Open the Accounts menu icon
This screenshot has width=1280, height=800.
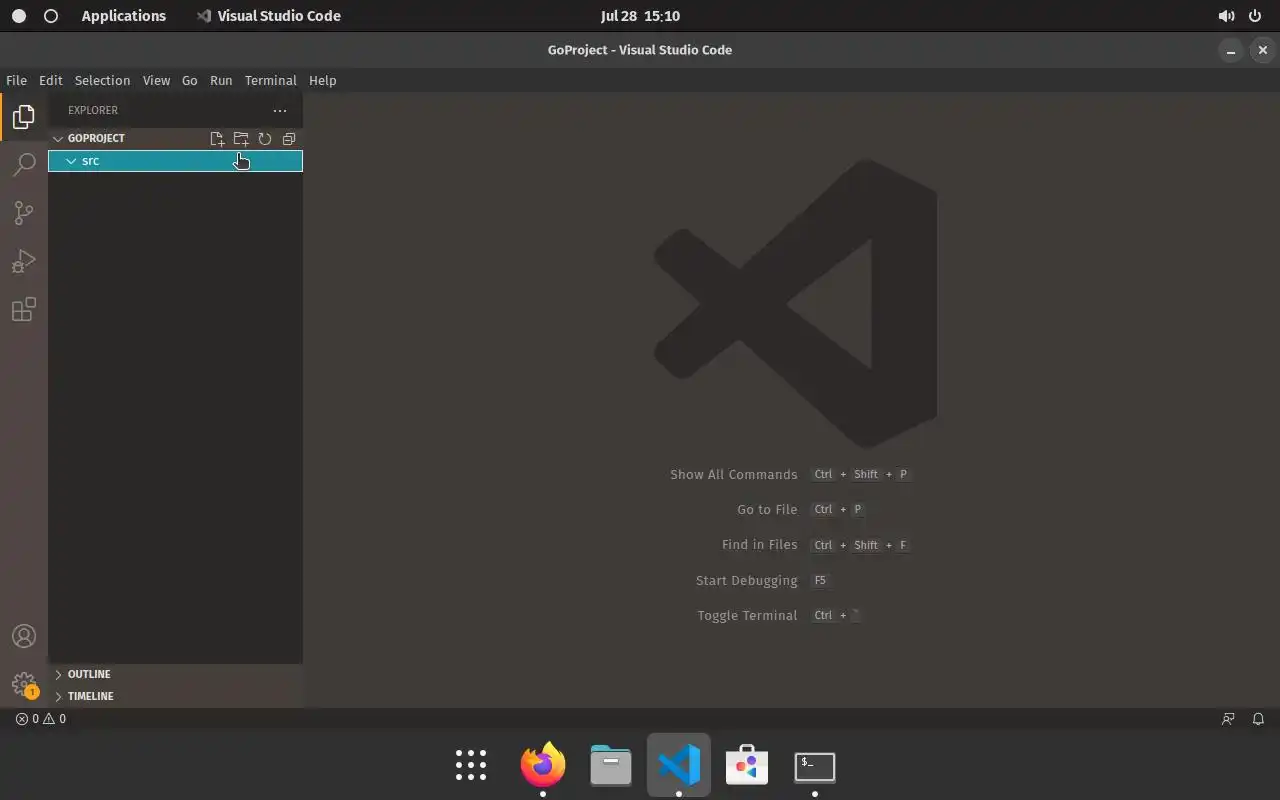(x=24, y=636)
